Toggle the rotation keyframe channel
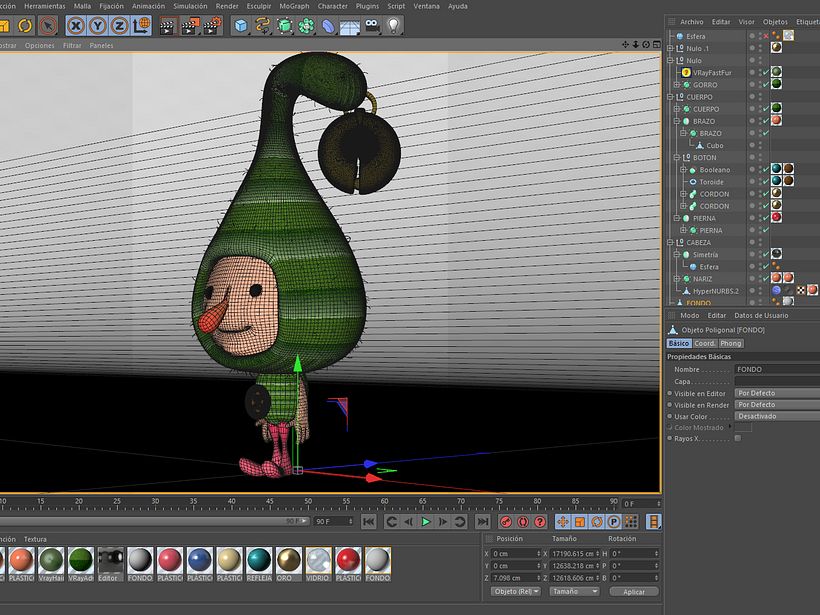This screenshot has height=615, width=820. tap(597, 521)
